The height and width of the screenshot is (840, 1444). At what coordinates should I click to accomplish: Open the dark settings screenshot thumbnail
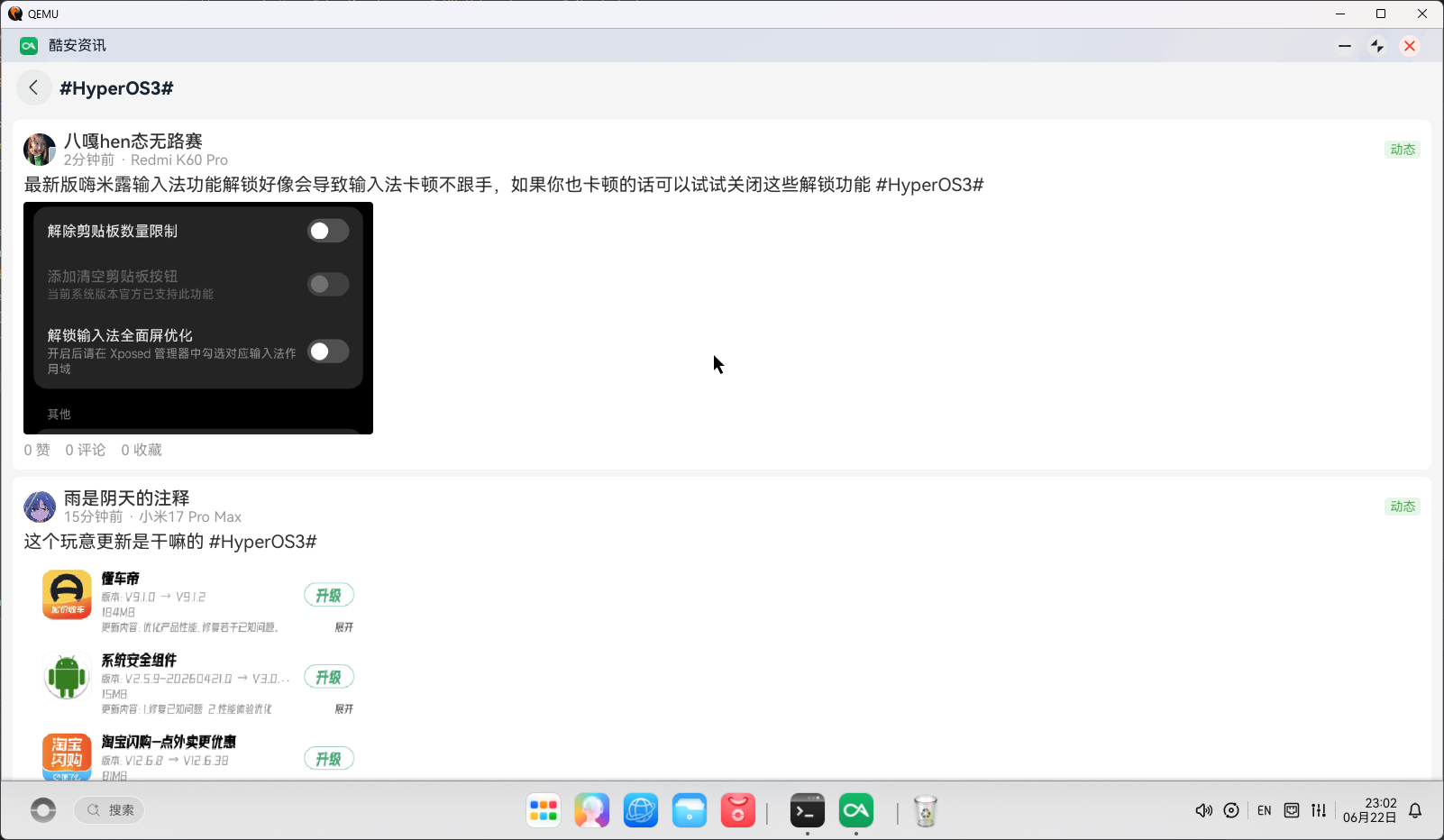pos(198,318)
